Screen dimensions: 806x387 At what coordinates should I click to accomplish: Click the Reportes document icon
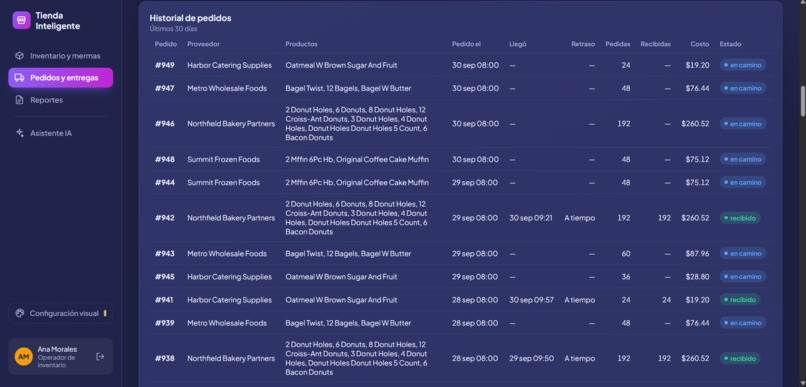click(x=20, y=100)
